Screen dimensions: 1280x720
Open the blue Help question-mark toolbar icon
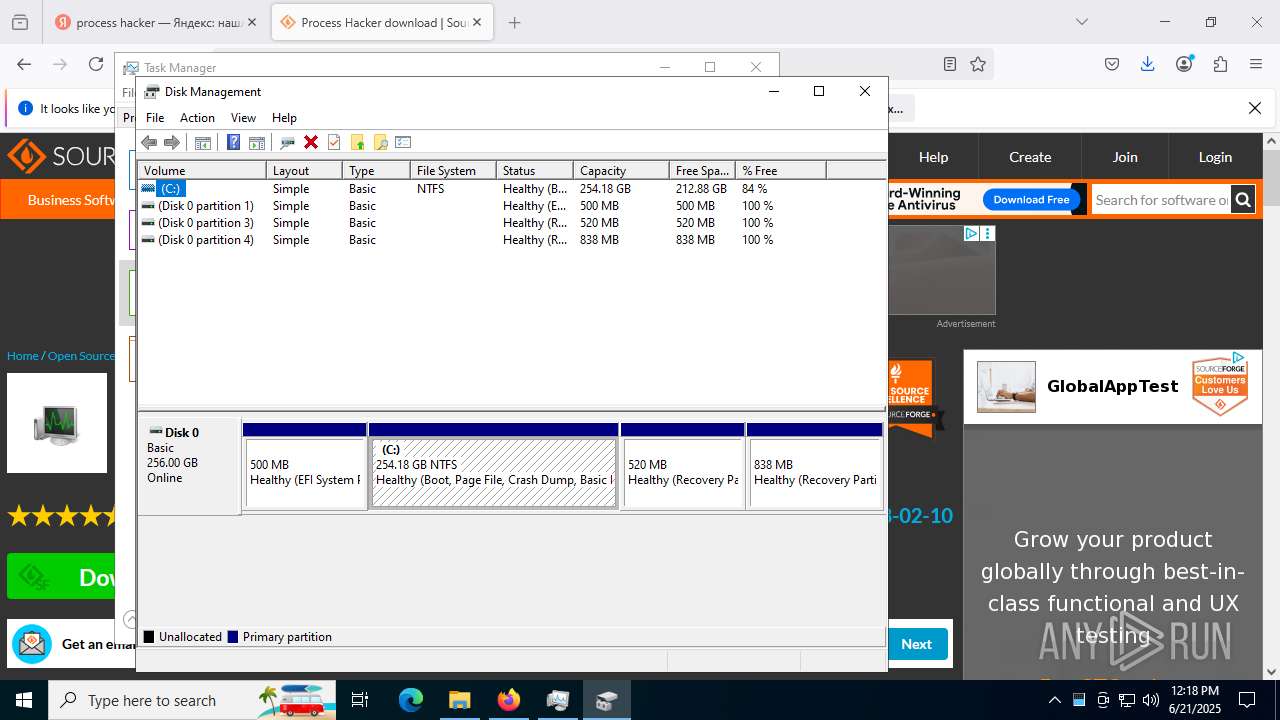[233, 142]
